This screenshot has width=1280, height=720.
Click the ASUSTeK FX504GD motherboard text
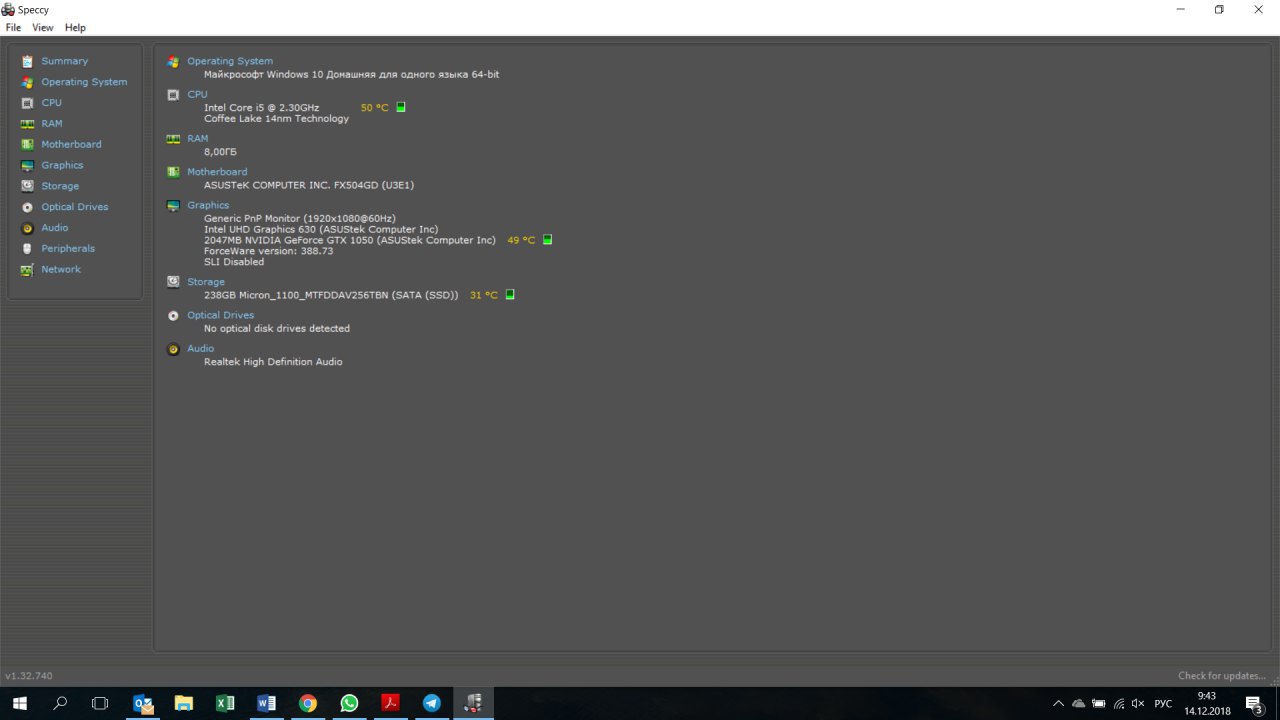point(309,185)
